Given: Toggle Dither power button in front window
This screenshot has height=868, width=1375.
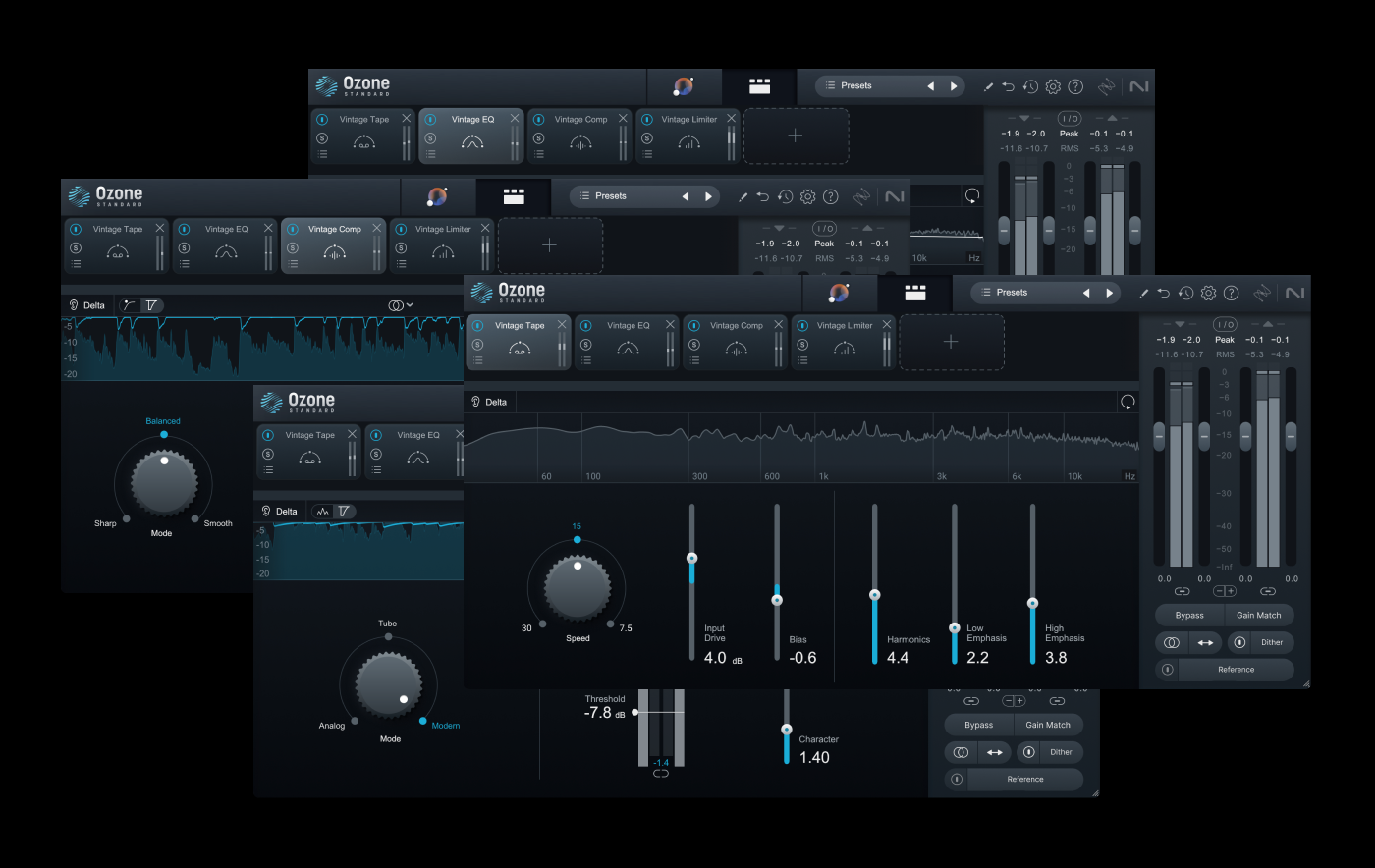Looking at the screenshot, I should [x=1240, y=642].
